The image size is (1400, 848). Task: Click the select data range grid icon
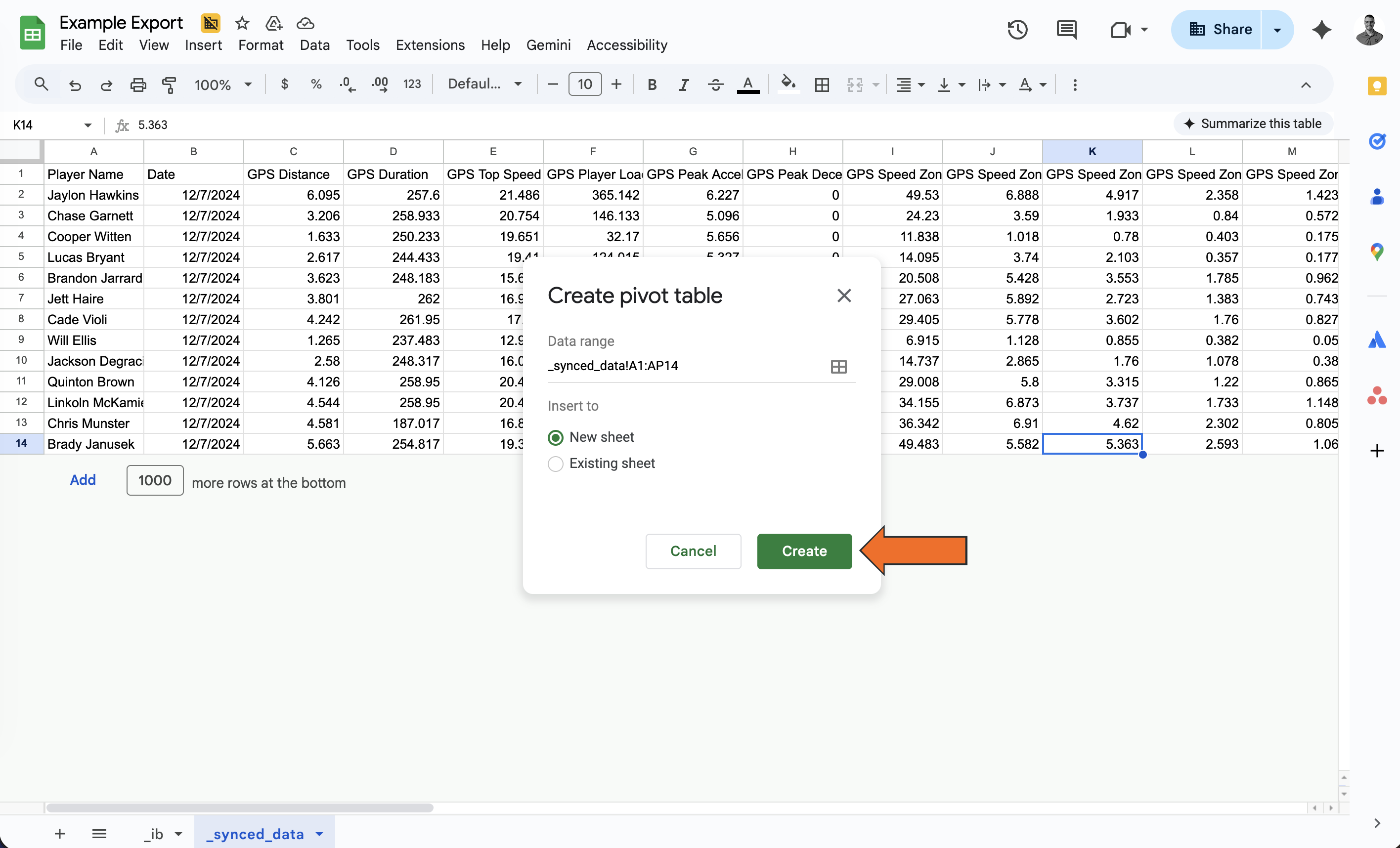pos(838,366)
